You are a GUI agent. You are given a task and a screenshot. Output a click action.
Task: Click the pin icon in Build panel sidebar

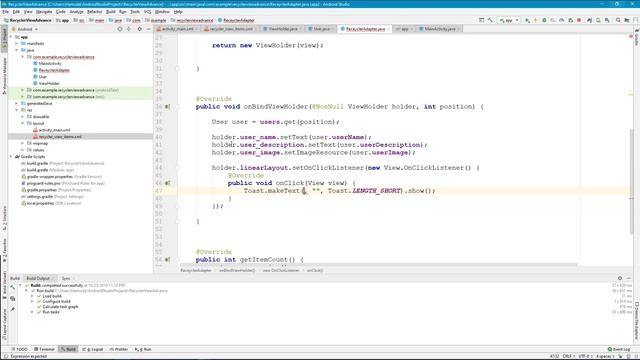(x=13, y=310)
